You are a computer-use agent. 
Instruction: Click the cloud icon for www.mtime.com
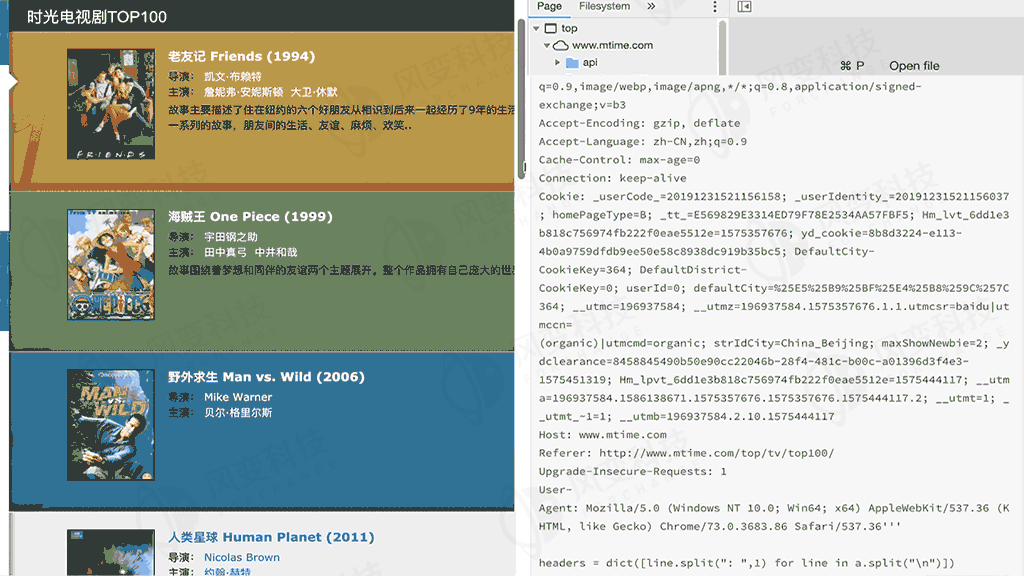pyautogui.click(x=561, y=46)
